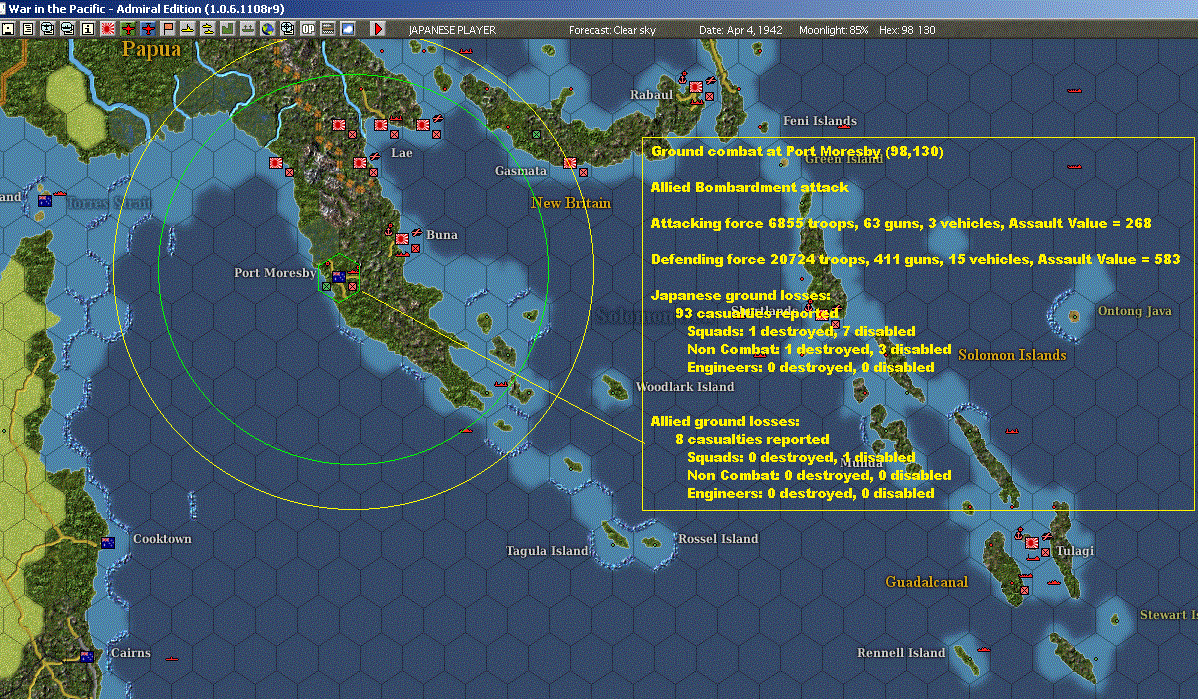
Task: Select the Japanese flag at Tulagi
Action: click(x=1031, y=542)
